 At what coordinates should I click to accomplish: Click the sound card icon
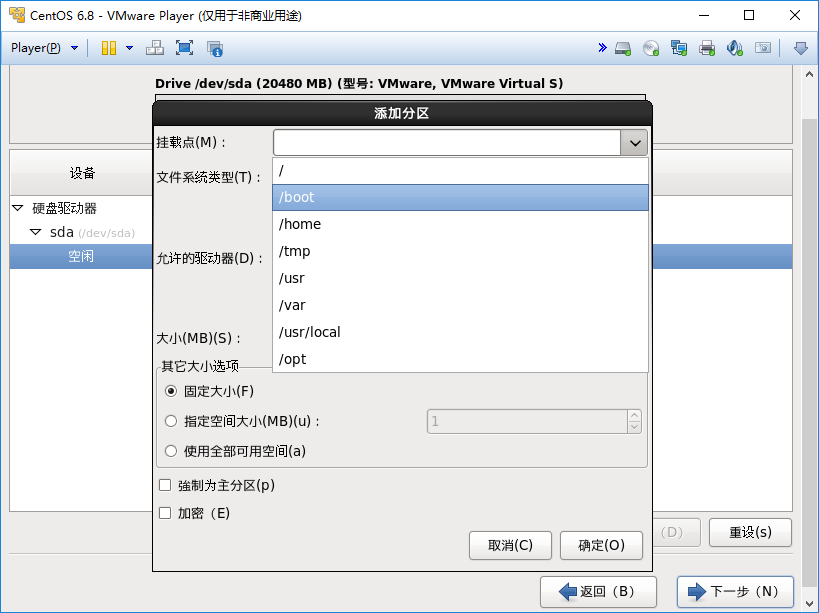[x=734, y=49]
